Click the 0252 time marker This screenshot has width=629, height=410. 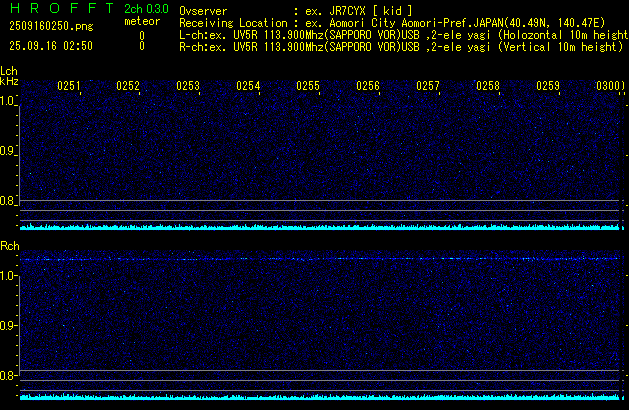click(128, 86)
